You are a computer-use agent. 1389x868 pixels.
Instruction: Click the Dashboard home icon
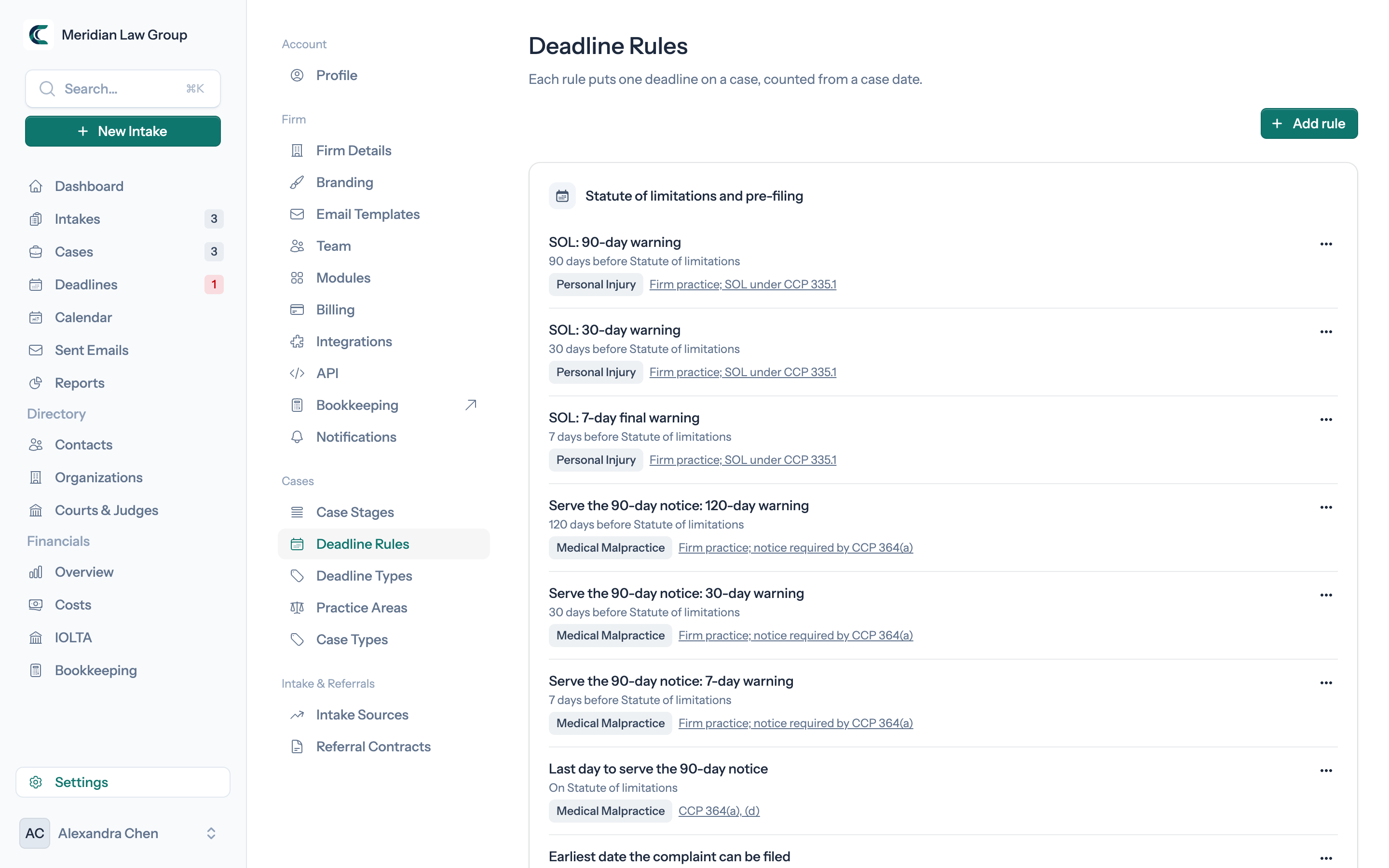point(36,186)
